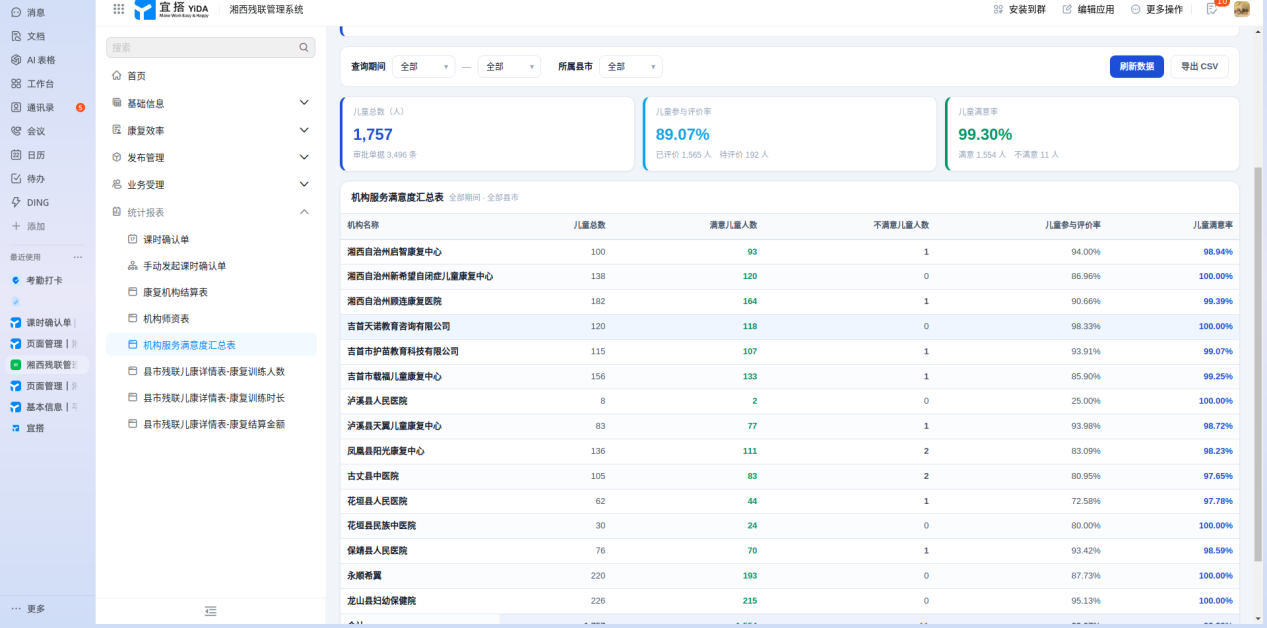Image resolution: width=1267 pixels, height=628 pixels.
Task: Click 添加 plus in the sidebar
Action: (28, 226)
